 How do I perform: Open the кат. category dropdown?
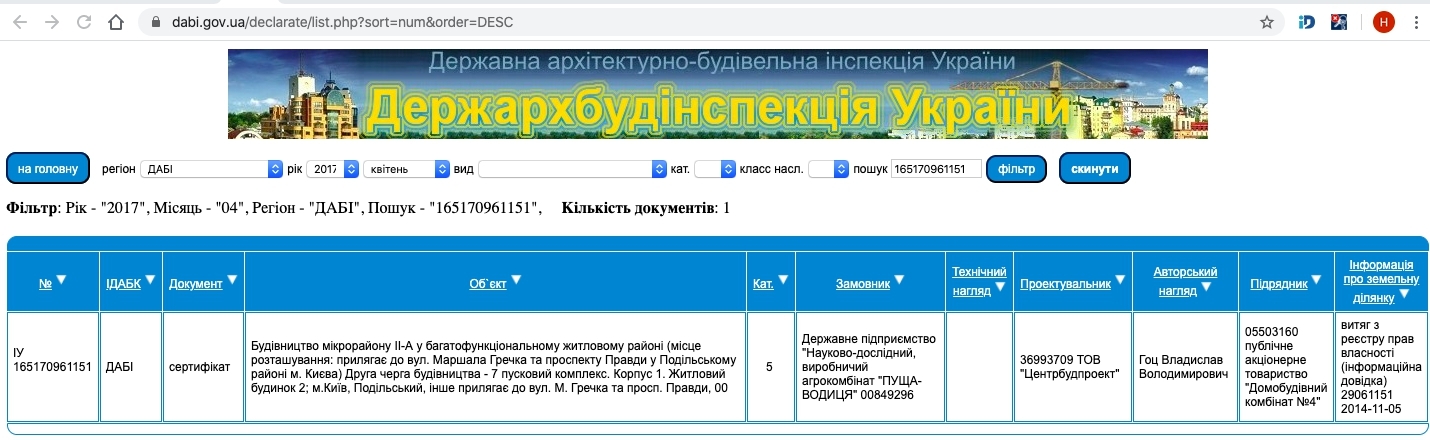tap(715, 169)
